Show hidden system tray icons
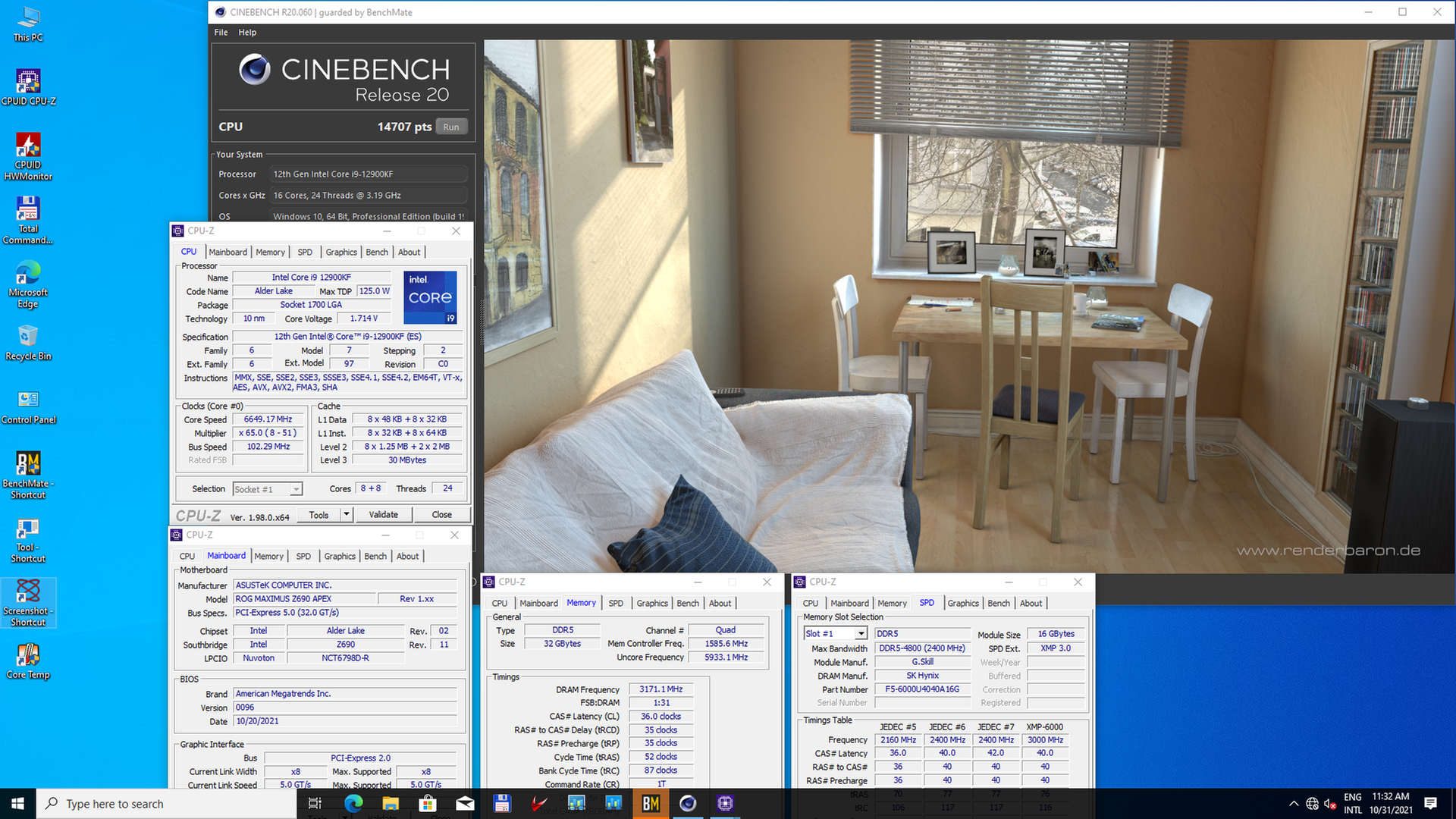Viewport: 1456px width, 819px height. click(1294, 803)
